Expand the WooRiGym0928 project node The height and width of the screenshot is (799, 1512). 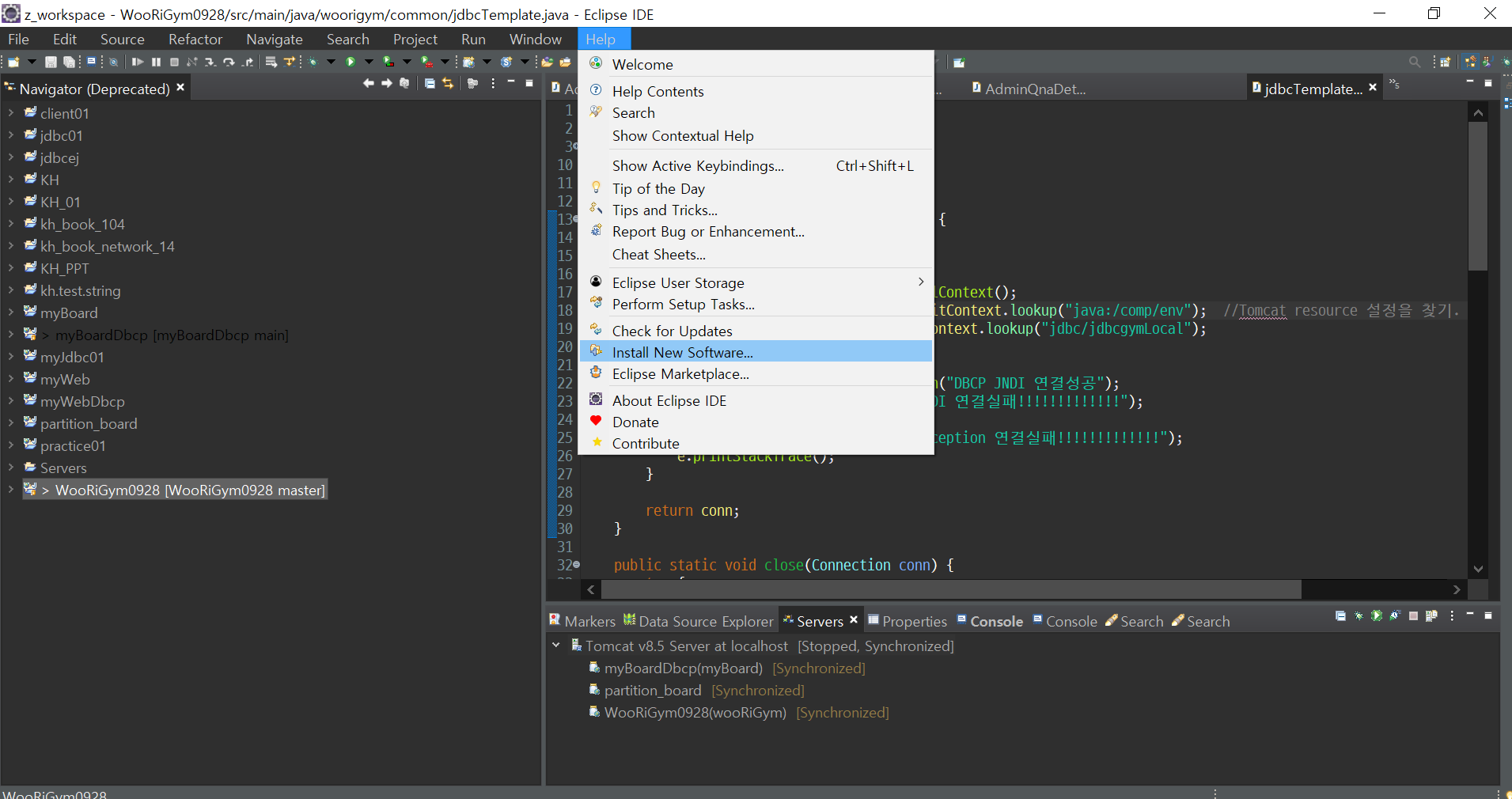click(x=11, y=490)
